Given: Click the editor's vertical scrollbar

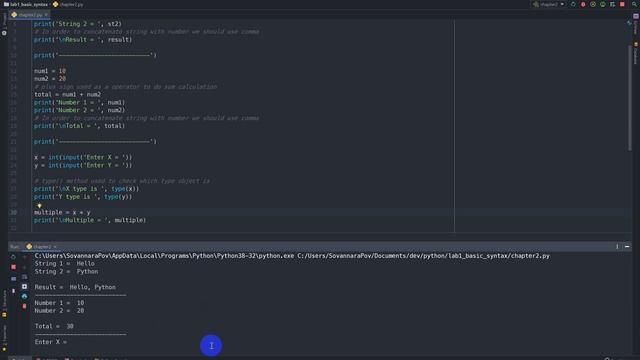Looking at the screenshot, I should pos(629,98).
